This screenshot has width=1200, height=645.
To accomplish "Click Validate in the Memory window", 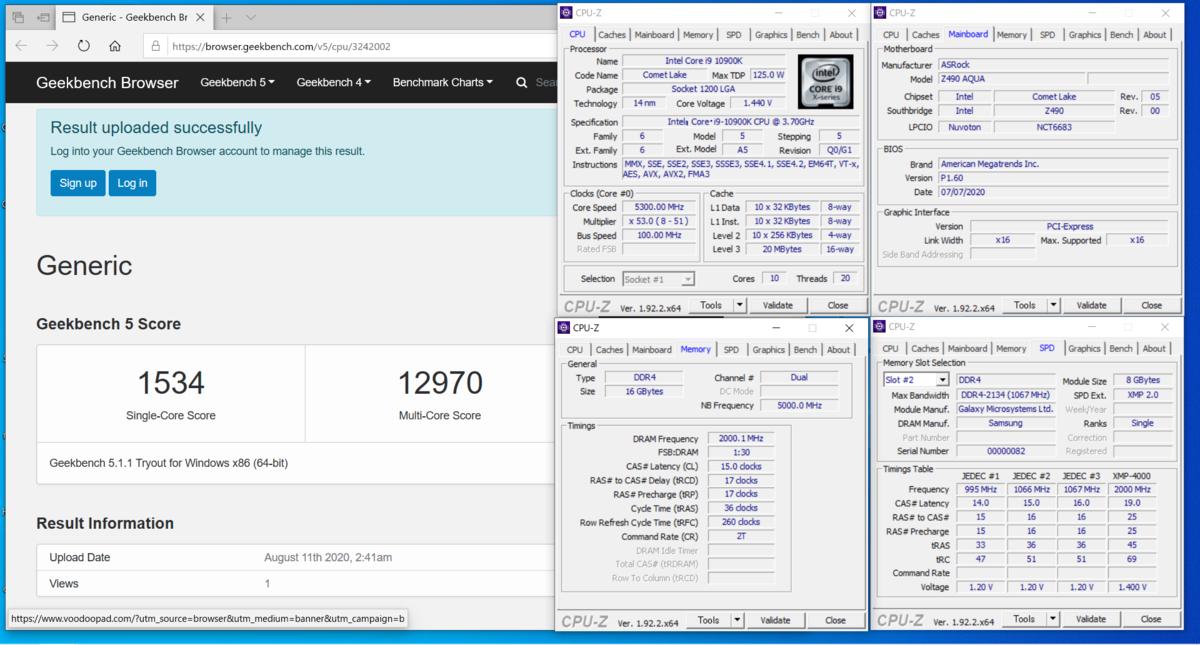I will click(x=775, y=621).
